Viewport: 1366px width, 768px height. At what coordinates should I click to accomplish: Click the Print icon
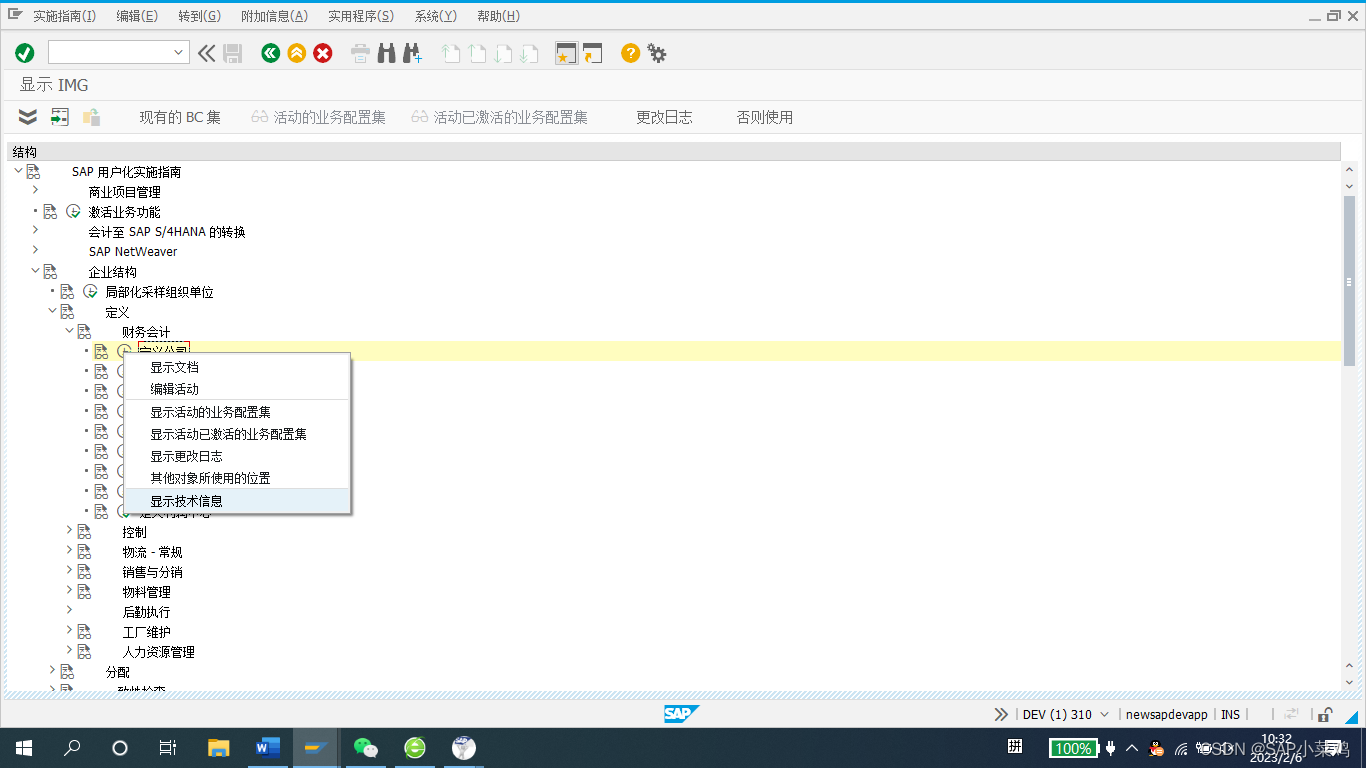[360, 53]
